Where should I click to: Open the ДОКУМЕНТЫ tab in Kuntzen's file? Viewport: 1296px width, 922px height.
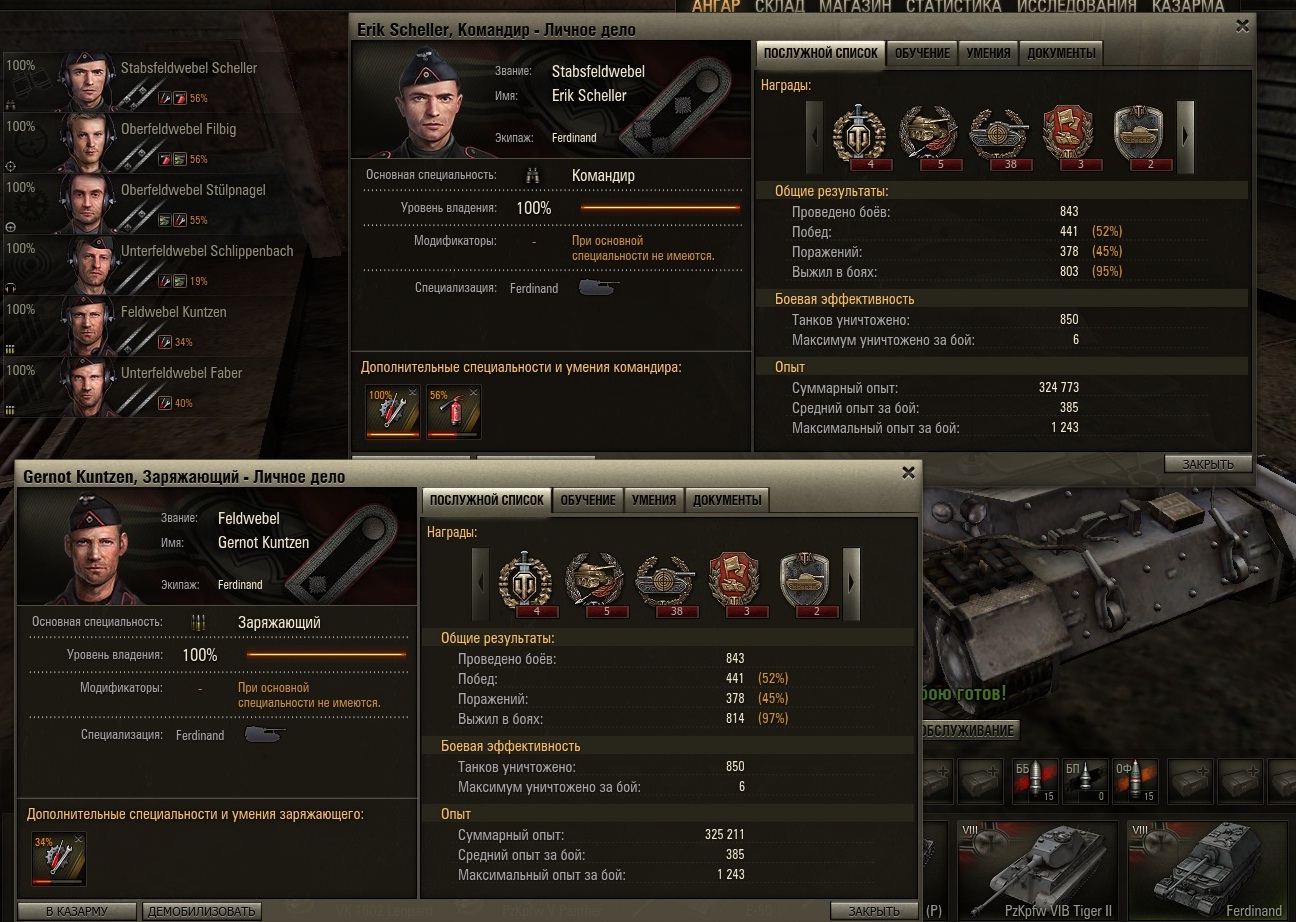(727, 500)
